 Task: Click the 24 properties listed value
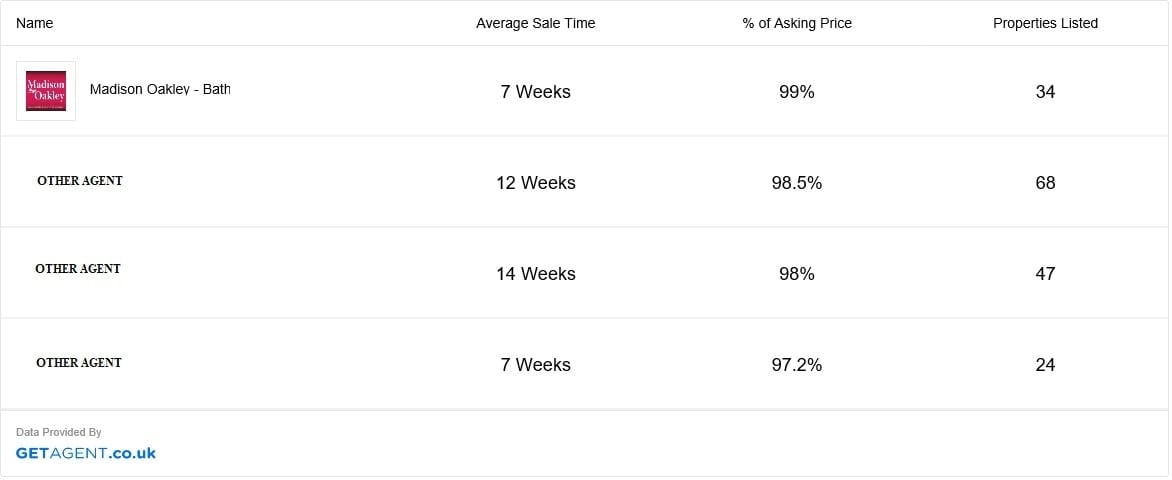pos(1045,365)
